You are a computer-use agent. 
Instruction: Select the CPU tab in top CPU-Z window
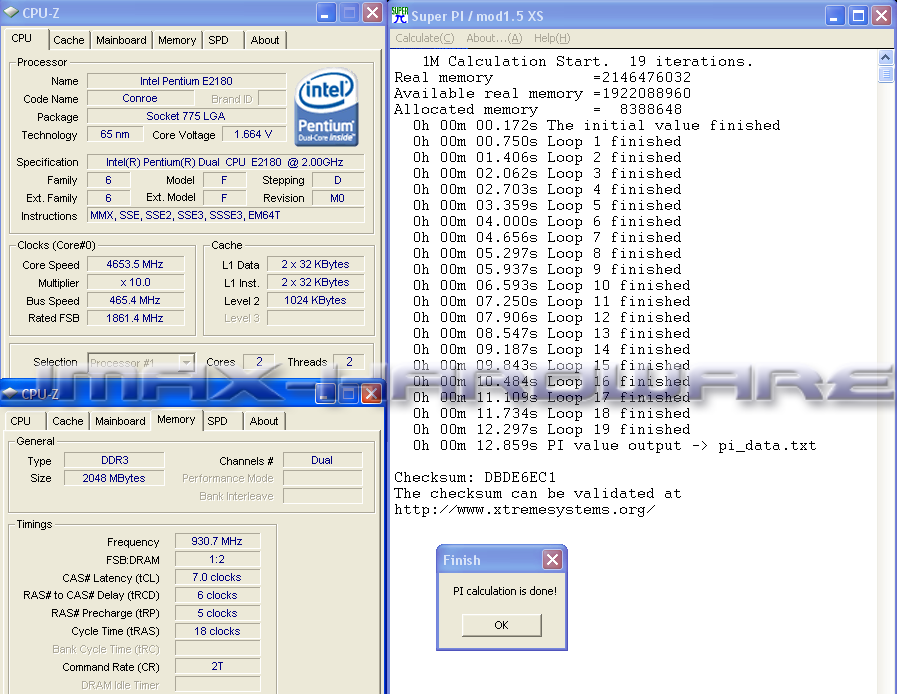point(22,38)
